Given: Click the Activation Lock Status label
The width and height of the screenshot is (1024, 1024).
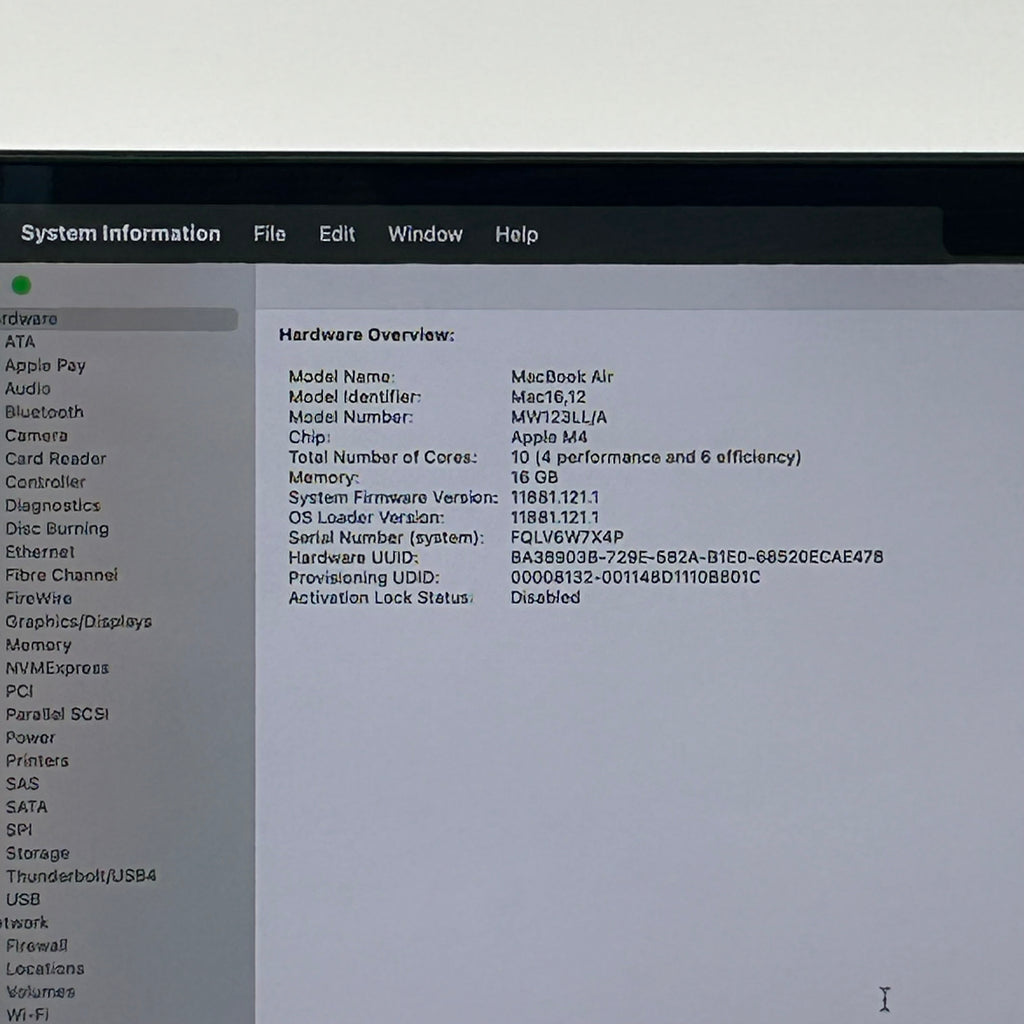Looking at the screenshot, I should [x=380, y=598].
